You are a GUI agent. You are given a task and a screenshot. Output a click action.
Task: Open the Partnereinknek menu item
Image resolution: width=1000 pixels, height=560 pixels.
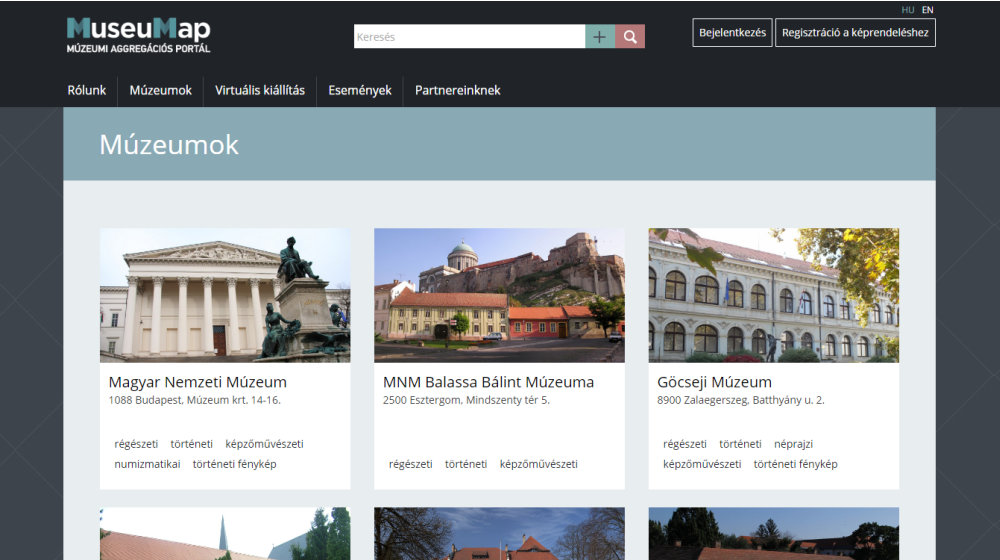tap(458, 91)
